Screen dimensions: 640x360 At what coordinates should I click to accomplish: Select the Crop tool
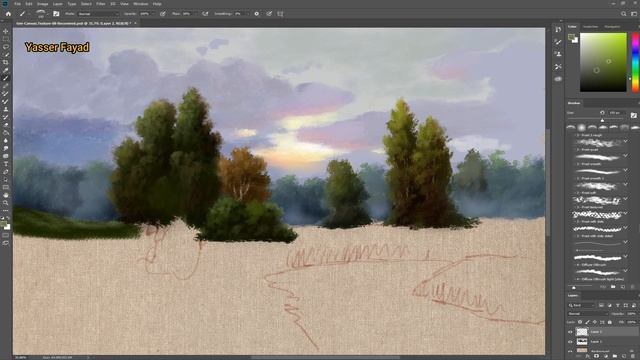tap(6, 62)
